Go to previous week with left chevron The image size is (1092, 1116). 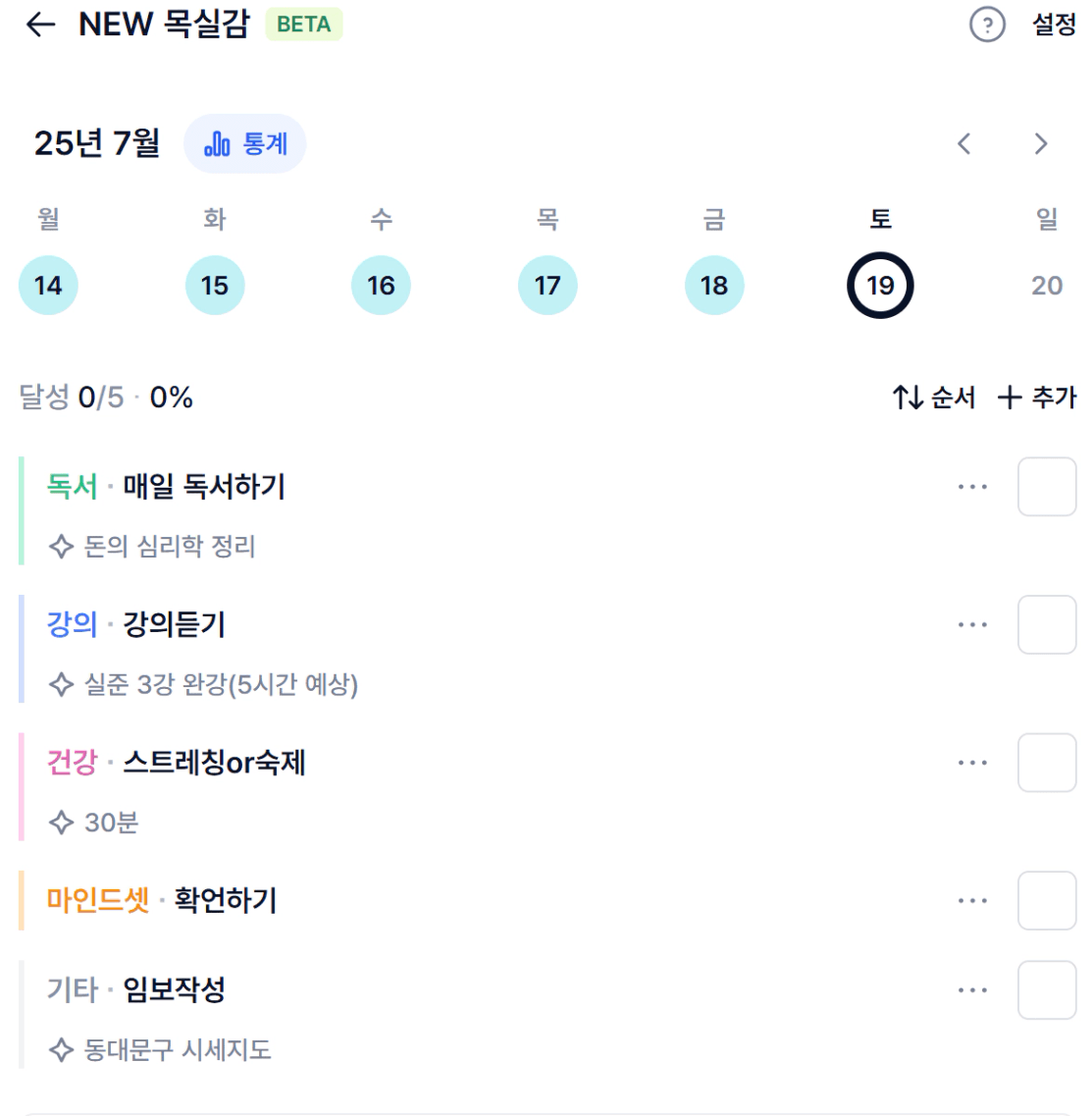click(963, 143)
